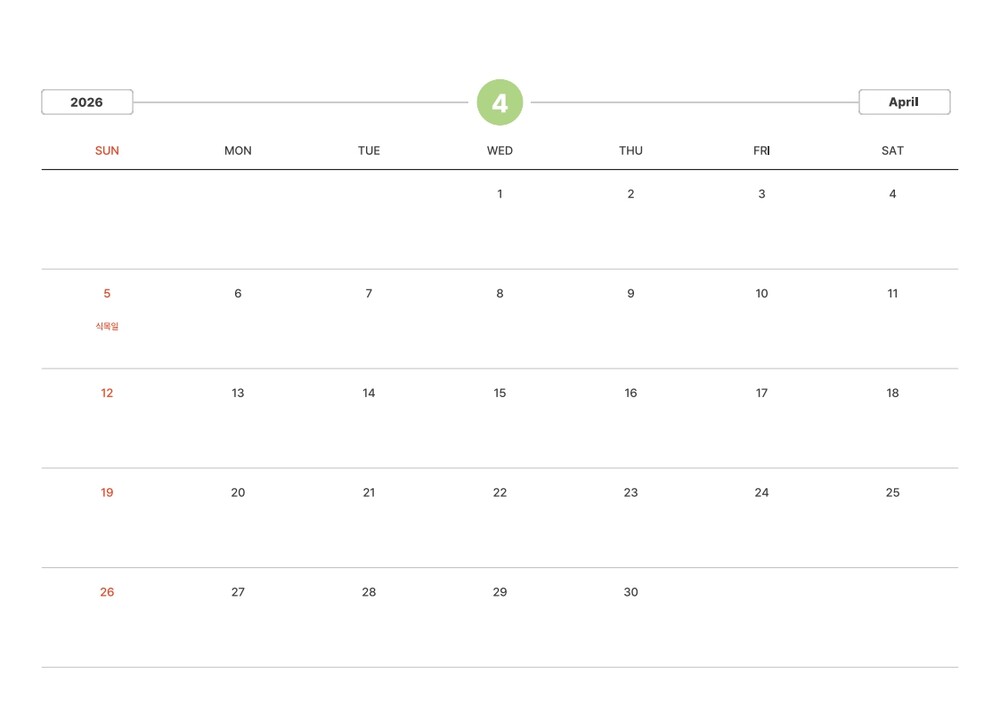
Task: Select the last day, date 30
Action: point(631,592)
